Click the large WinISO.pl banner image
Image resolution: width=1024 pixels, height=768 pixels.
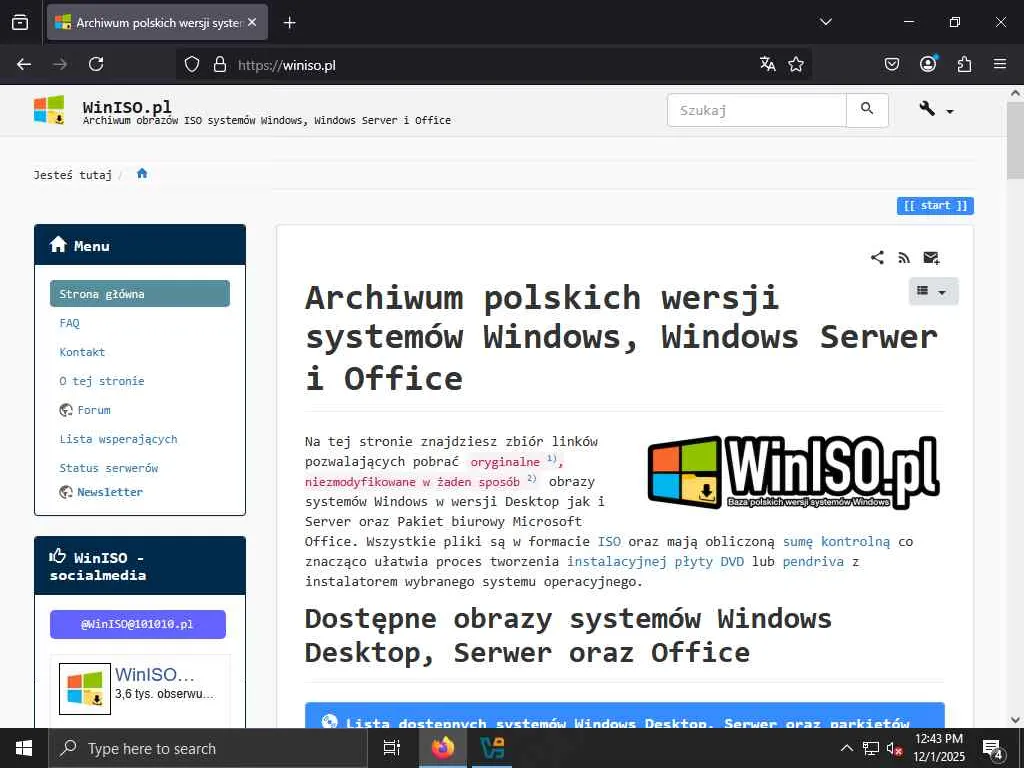pos(794,472)
